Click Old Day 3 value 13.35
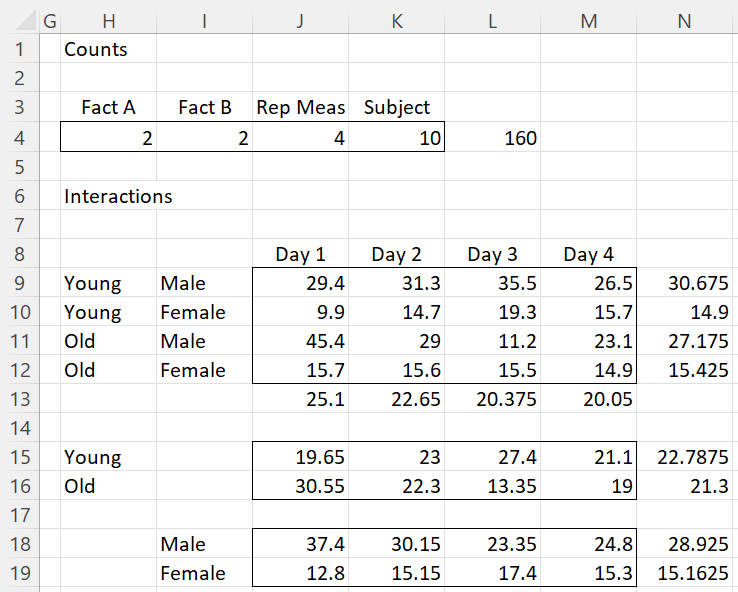Image resolution: width=738 pixels, height=592 pixels. [x=492, y=486]
